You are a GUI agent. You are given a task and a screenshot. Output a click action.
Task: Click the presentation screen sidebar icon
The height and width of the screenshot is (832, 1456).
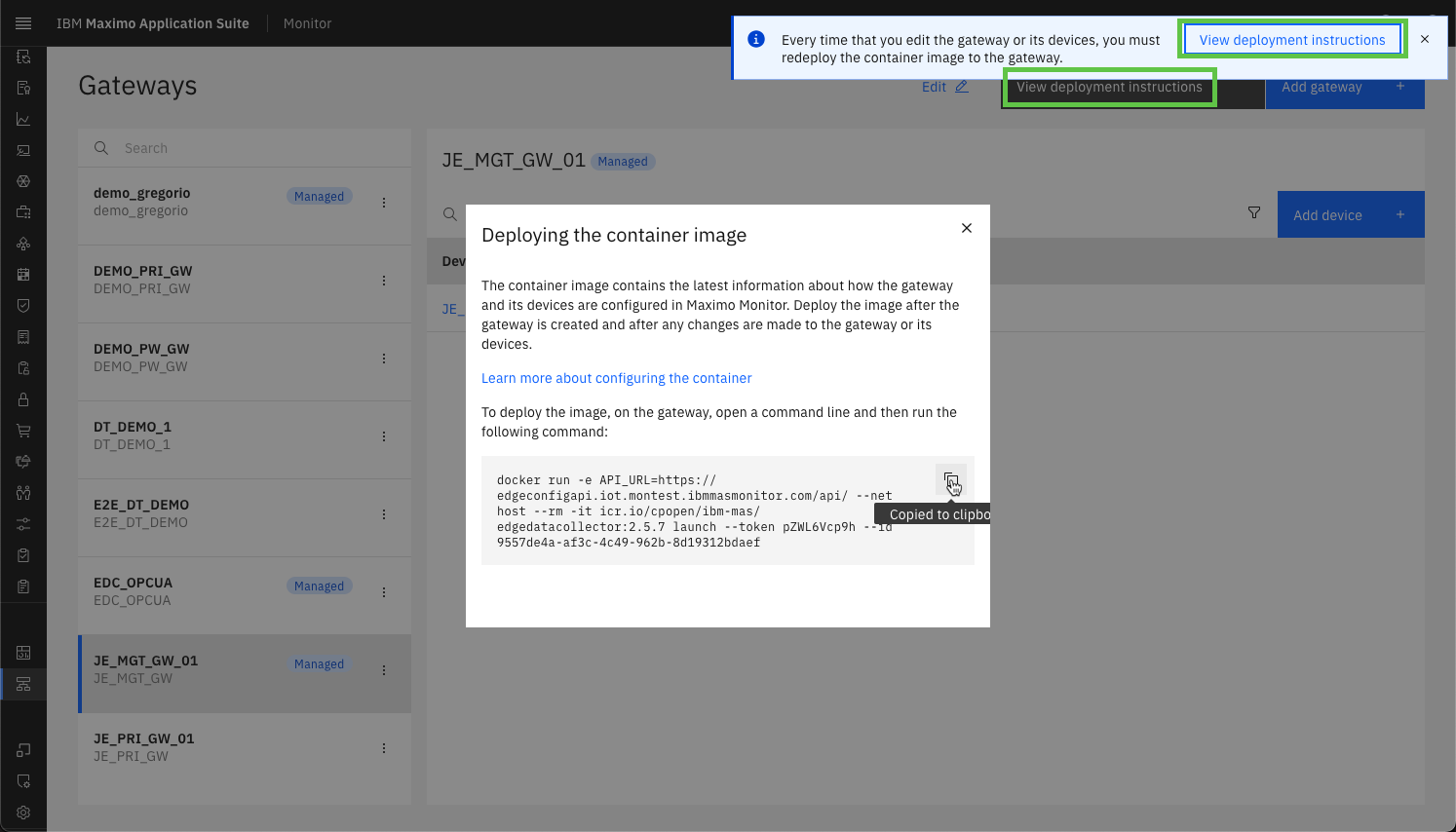pyautogui.click(x=23, y=150)
